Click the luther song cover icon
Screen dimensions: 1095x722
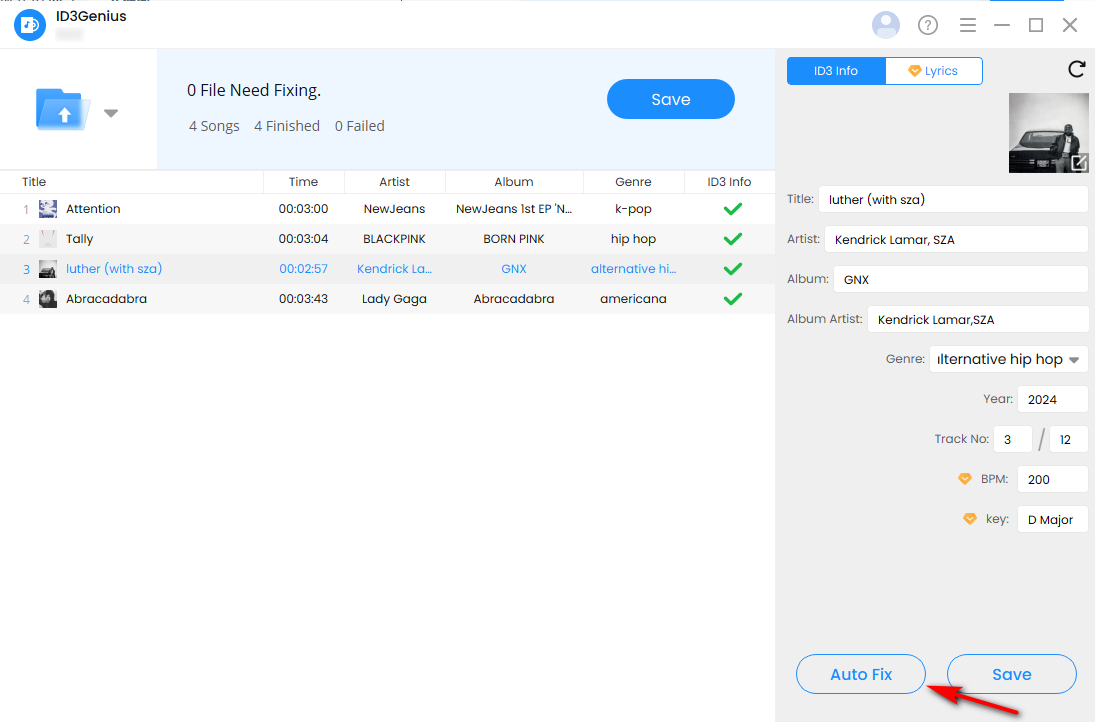point(47,269)
